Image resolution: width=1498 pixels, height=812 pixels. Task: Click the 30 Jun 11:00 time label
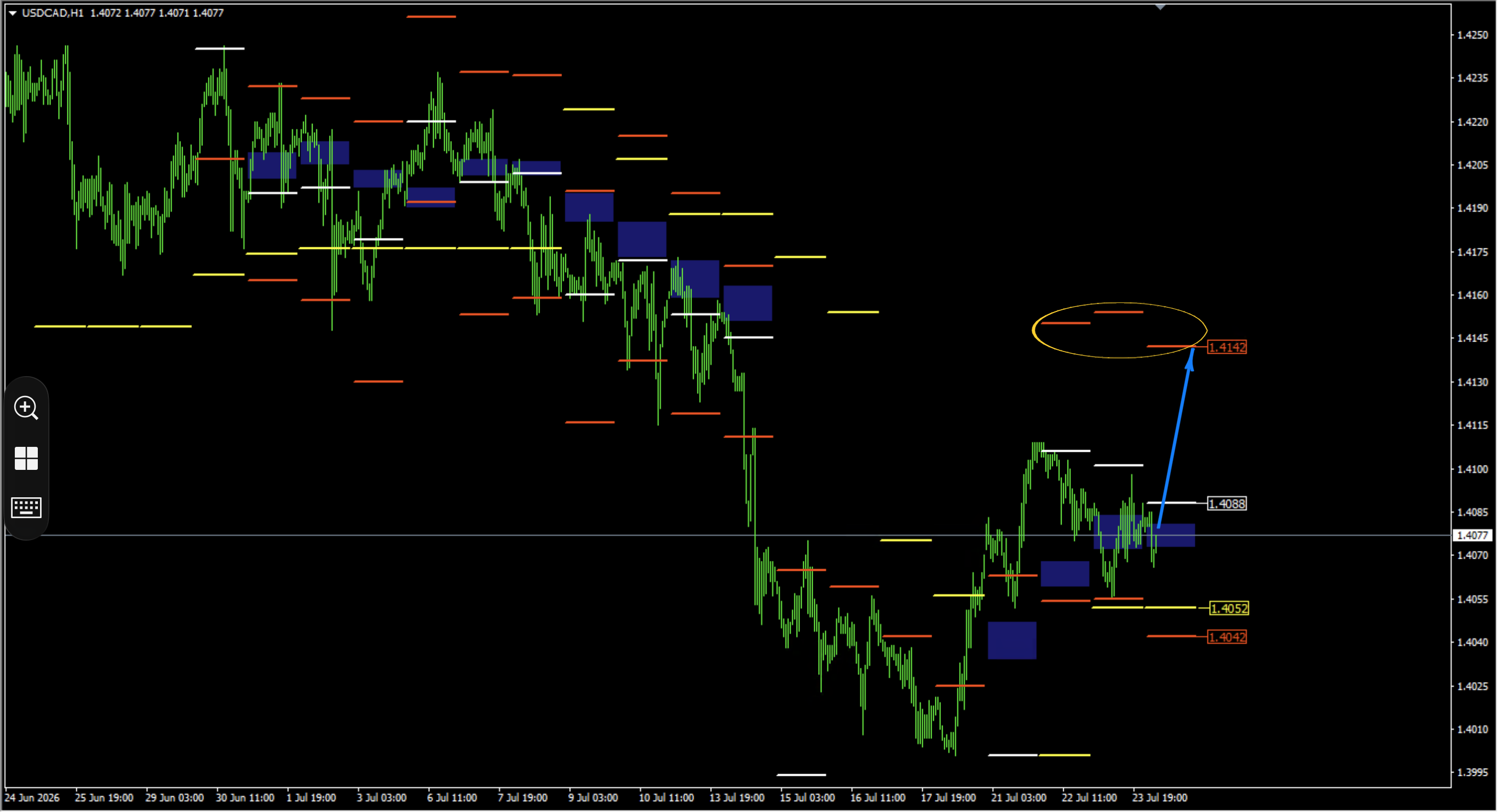[245, 797]
